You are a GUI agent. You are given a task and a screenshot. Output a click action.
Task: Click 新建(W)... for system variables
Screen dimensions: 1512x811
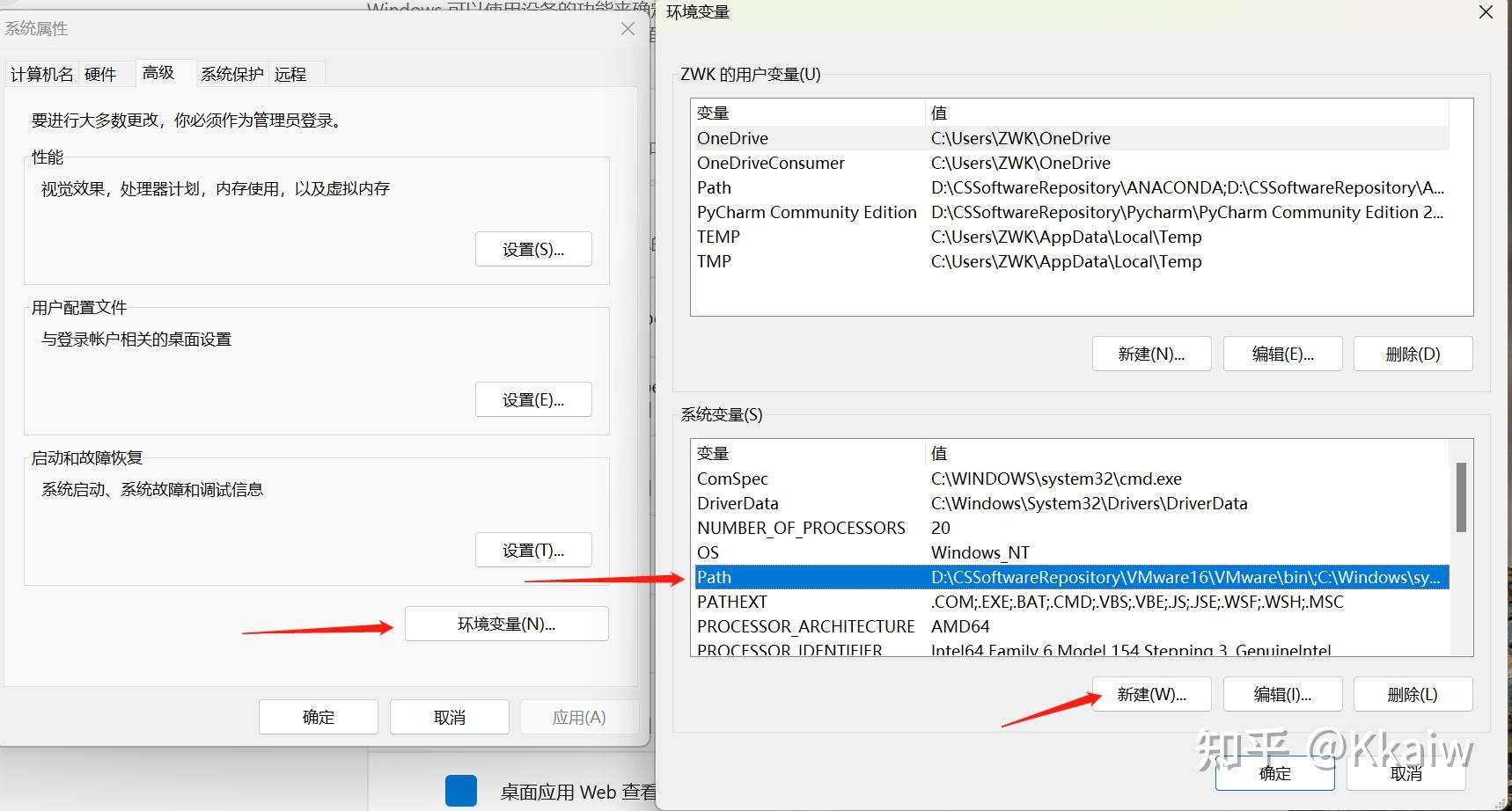tap(1151, 694)
